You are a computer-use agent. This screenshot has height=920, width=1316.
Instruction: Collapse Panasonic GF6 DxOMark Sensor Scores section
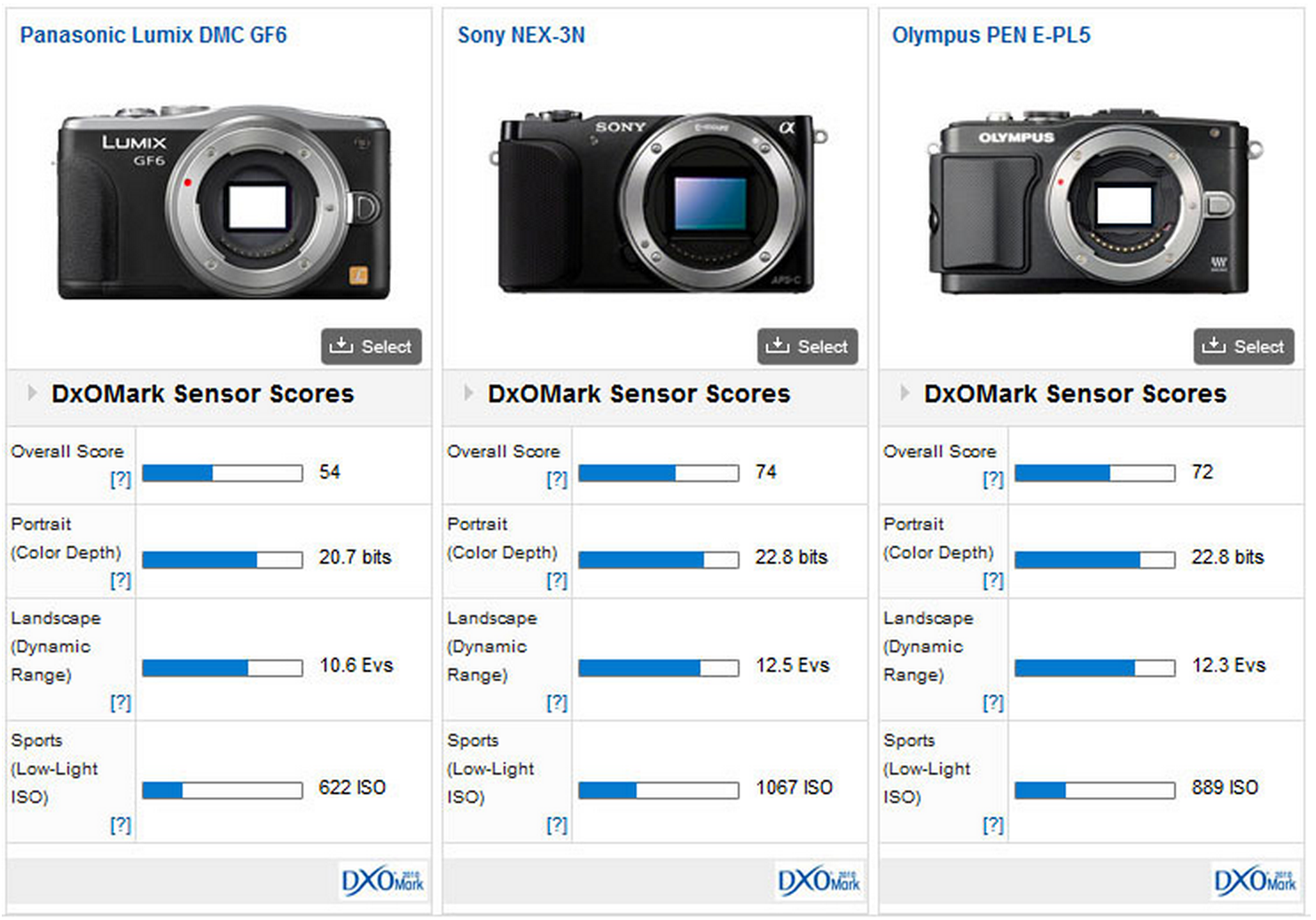32,393
